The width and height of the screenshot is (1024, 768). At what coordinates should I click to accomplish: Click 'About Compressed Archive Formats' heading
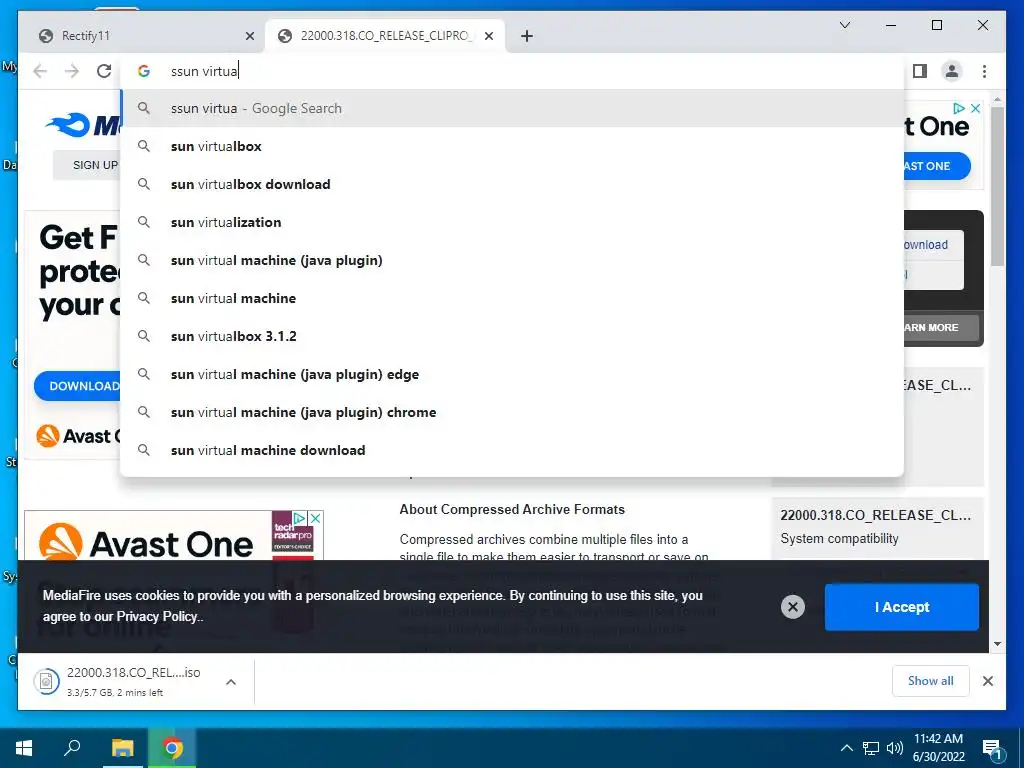click(x=512, y=509)
